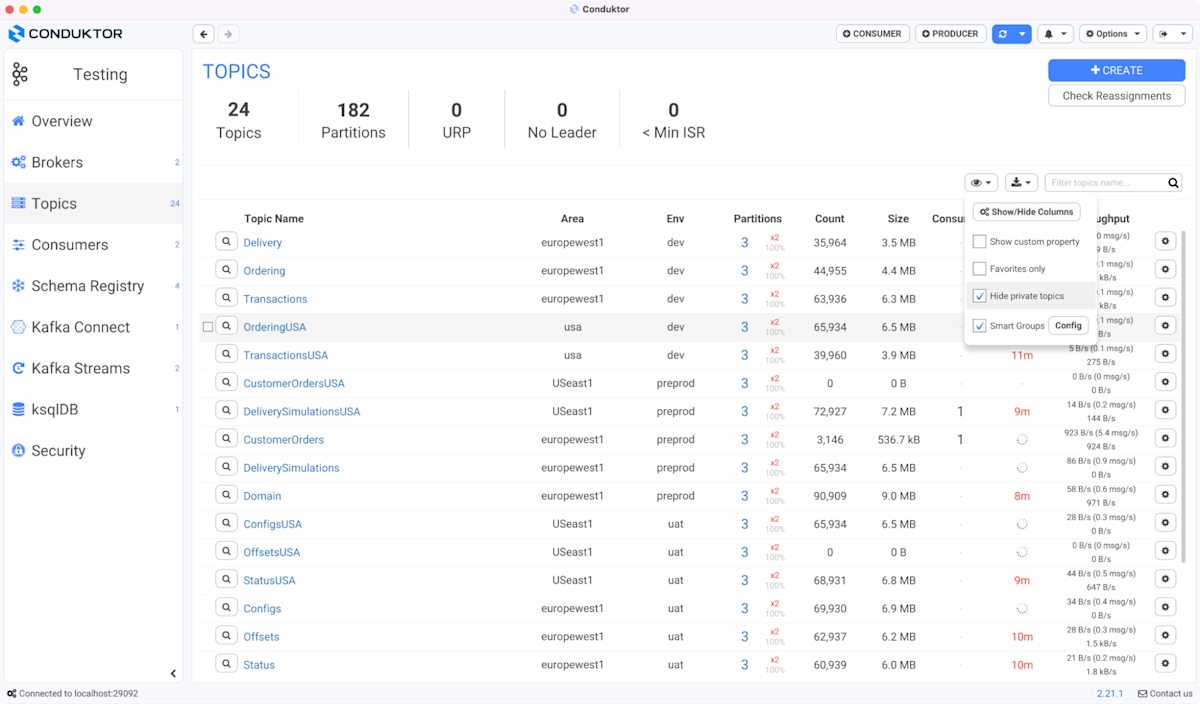Click gear icon for Ordering row
Screen dimensions: 1200x704
coord(1165,269)
